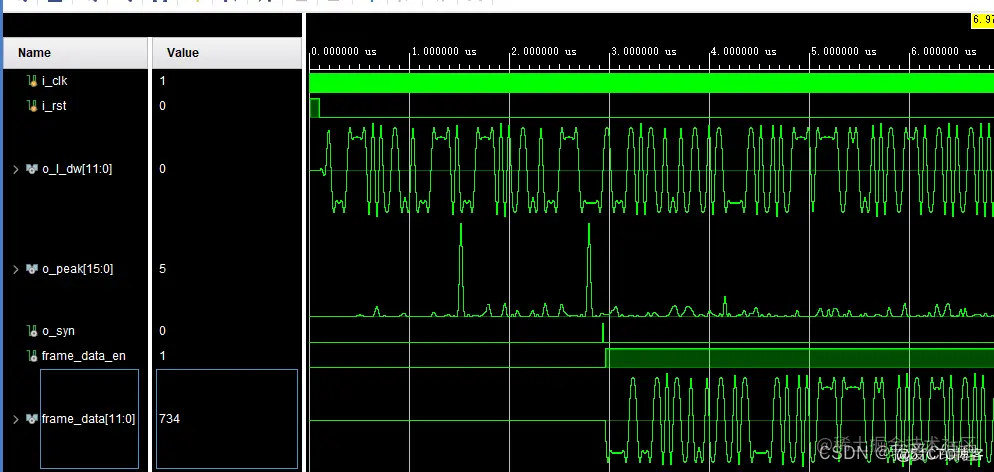994x472 pixels.
Task: Click the 3.000000 us ruler label
Action: pos(644,52)
